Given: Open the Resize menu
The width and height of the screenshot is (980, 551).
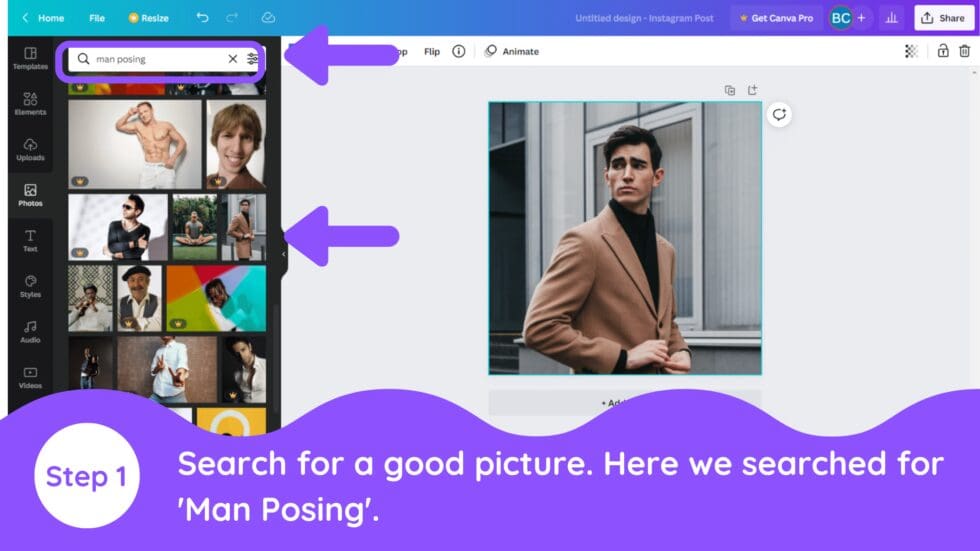Looking at the screenshot, I should point(148,18).
